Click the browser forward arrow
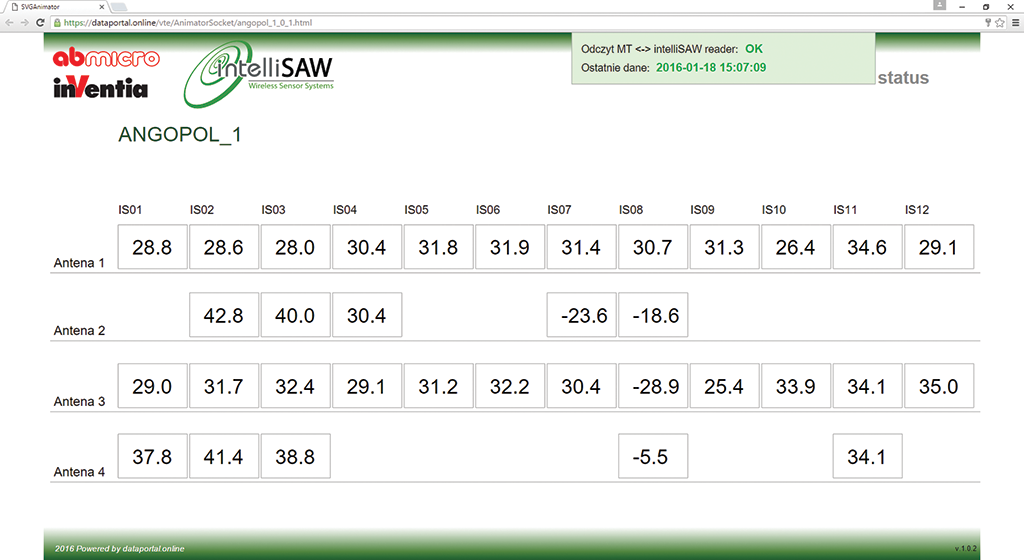 (25, 21)
